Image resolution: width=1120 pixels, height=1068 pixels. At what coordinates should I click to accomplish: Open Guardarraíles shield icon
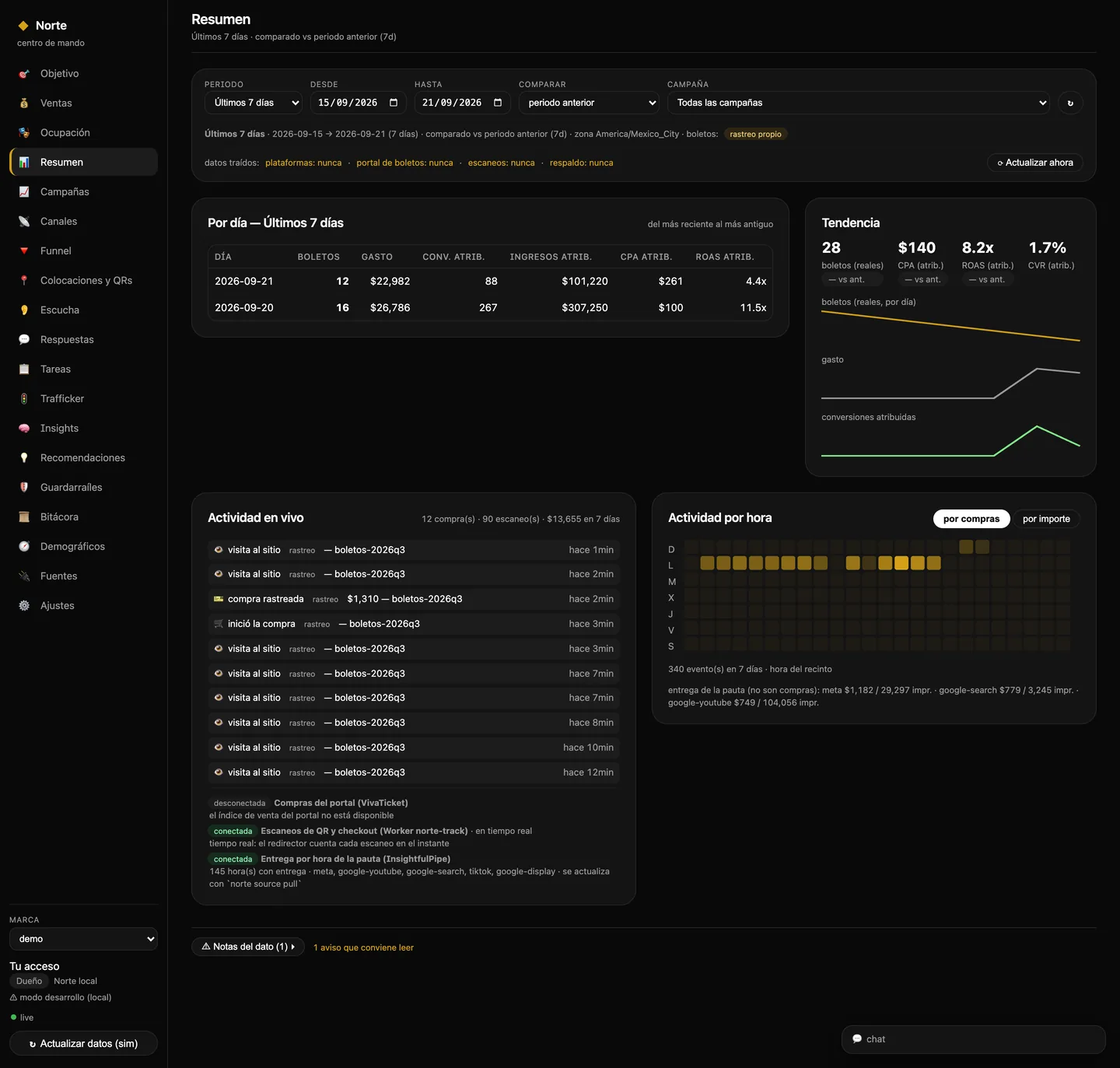click(x=24, y=488)
